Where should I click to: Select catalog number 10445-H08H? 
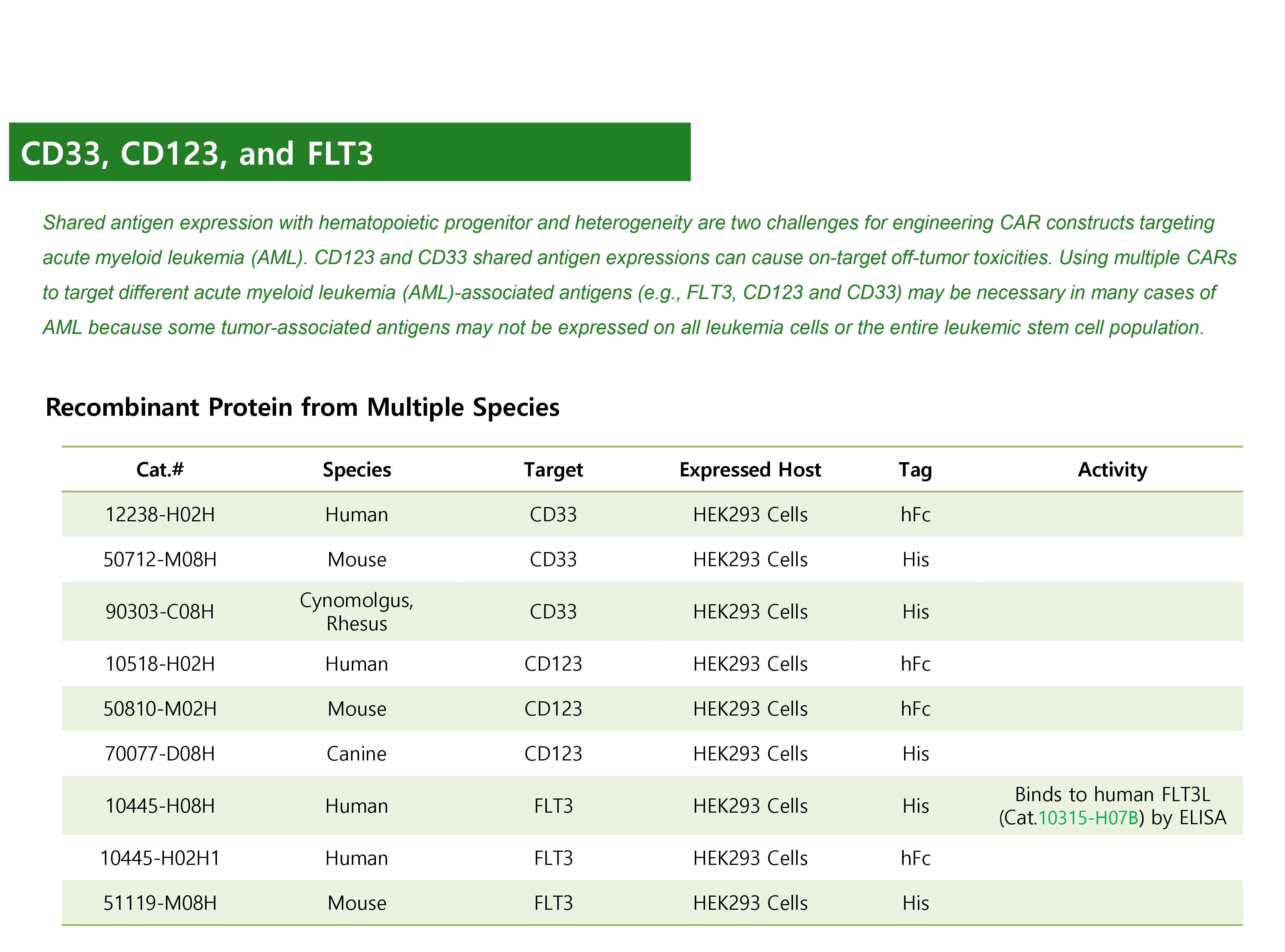(160, 806)
